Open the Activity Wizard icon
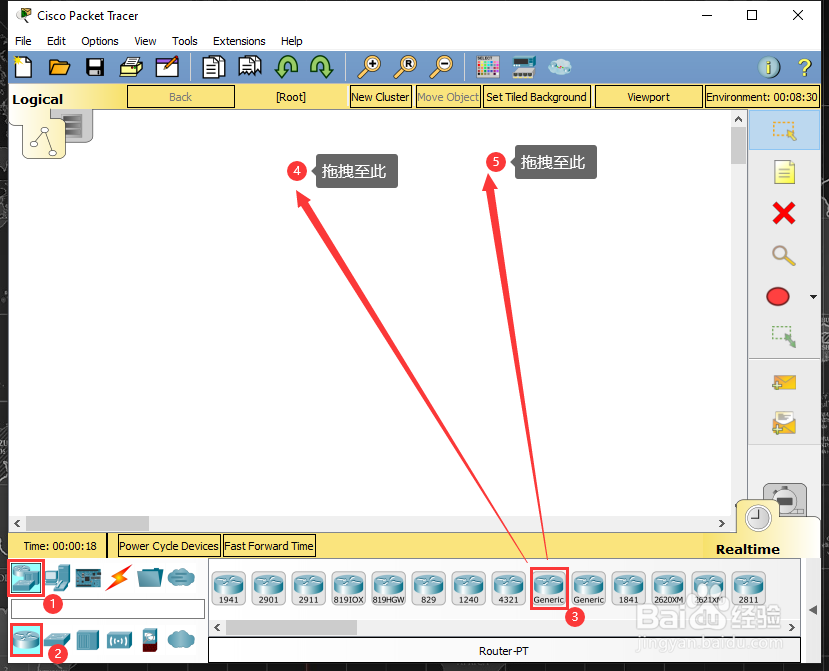The height and width of the screenshot is (671, 829). (167, 67)
